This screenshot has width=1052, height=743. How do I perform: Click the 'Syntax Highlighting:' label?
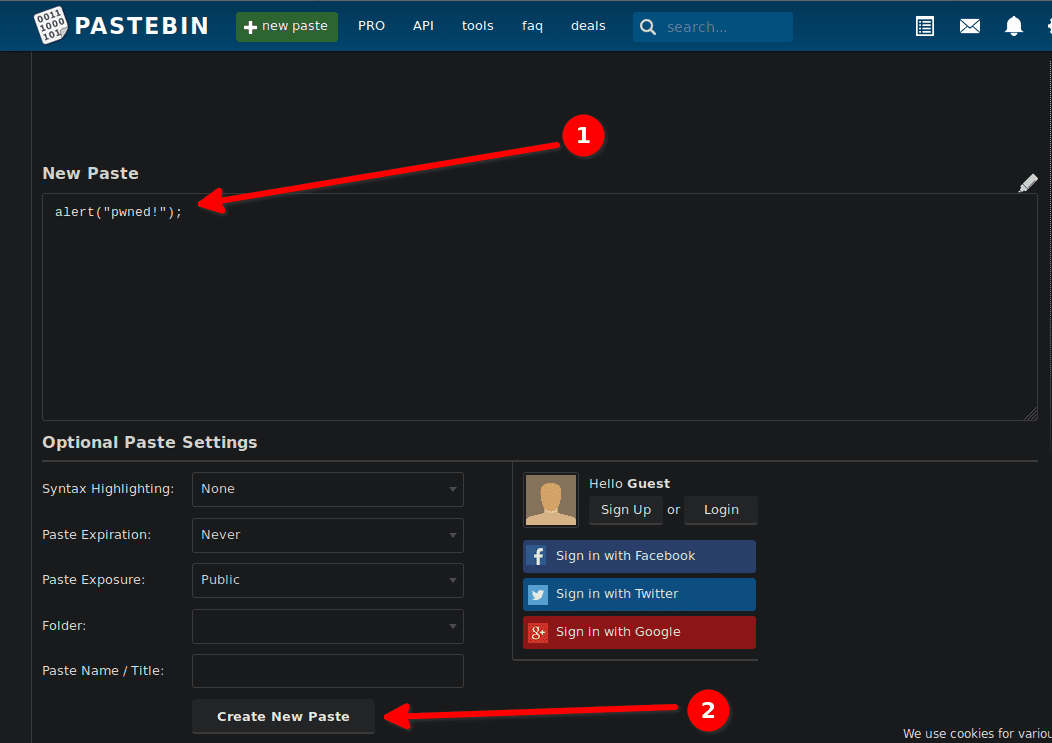coord(108,489)
